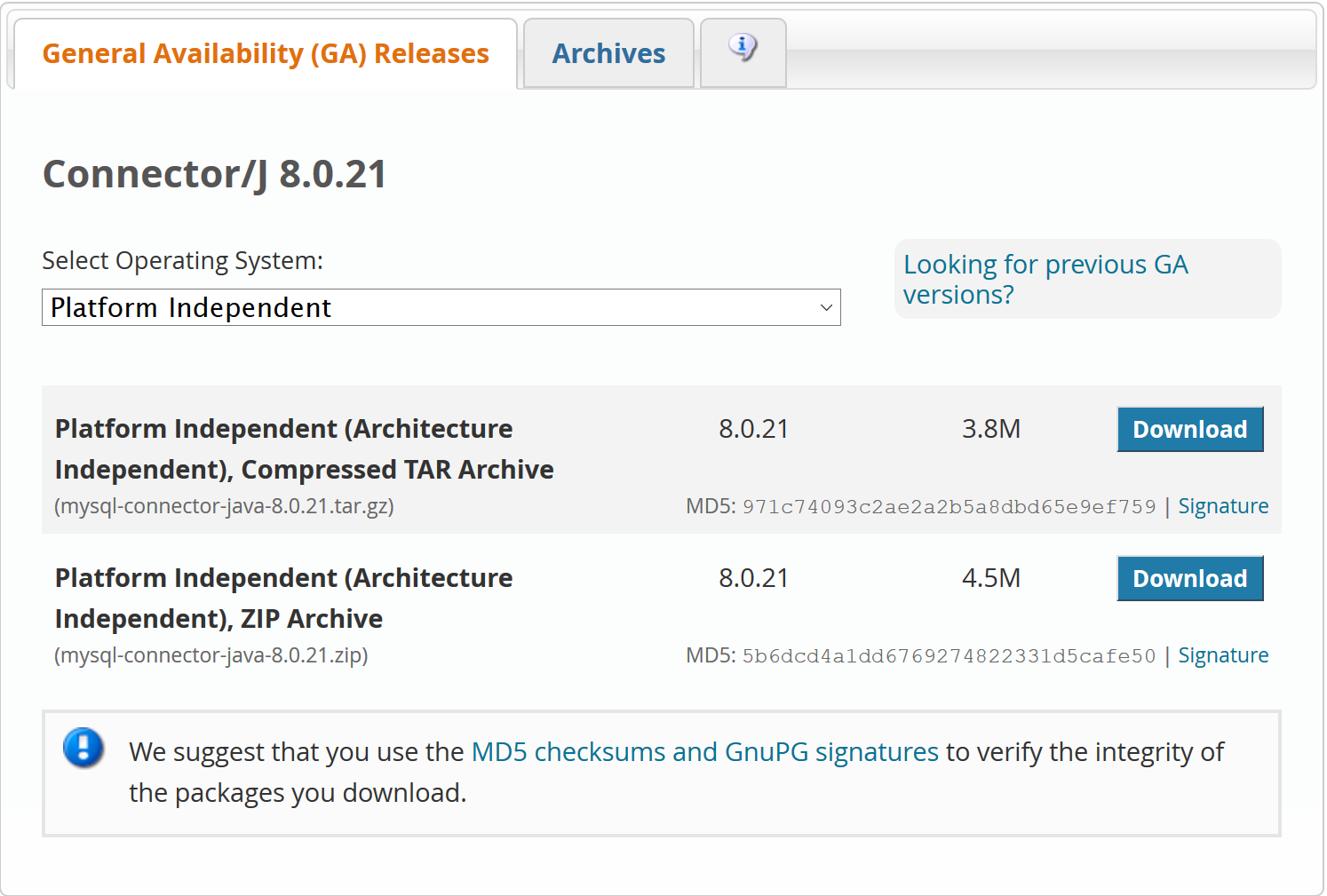The height and width of the screenshot is (896, 1327).
Task: Open Signature link for tar.gz package
Action: (1223, 506)
